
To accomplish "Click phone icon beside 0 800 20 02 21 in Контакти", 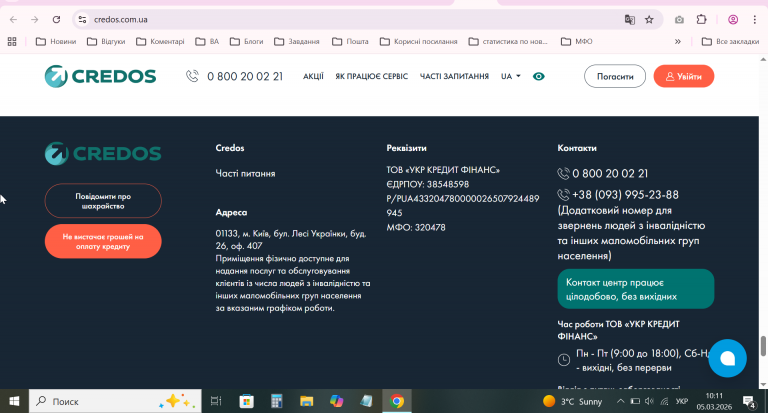I will pos(563,173).
